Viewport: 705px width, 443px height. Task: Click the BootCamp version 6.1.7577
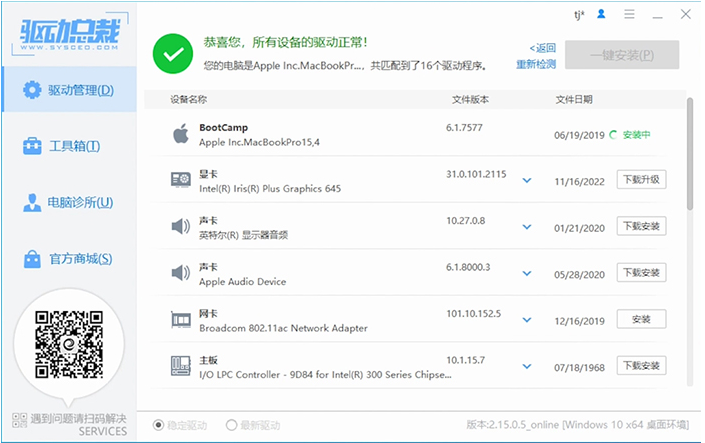point(464,128)
